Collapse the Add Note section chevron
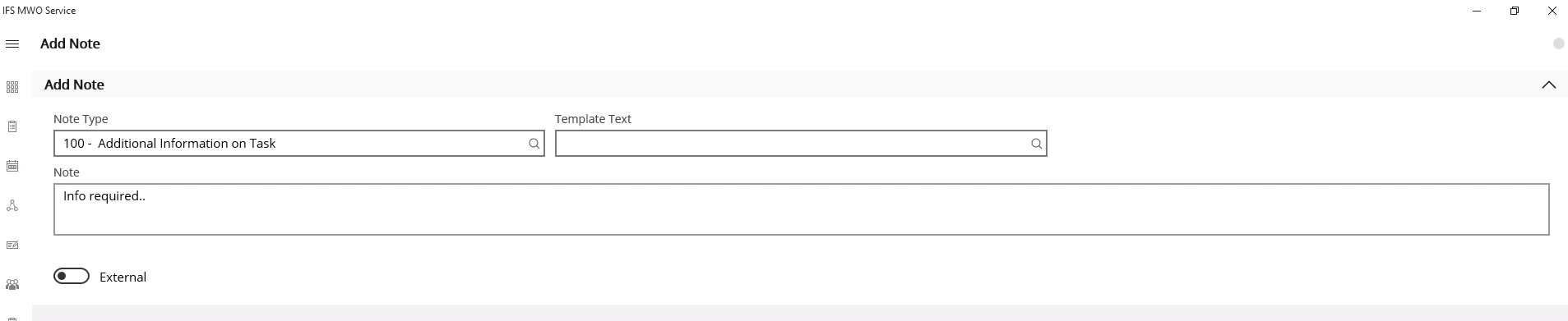Viewport: 1568px width, 321px height. (x=1548, y=85)
